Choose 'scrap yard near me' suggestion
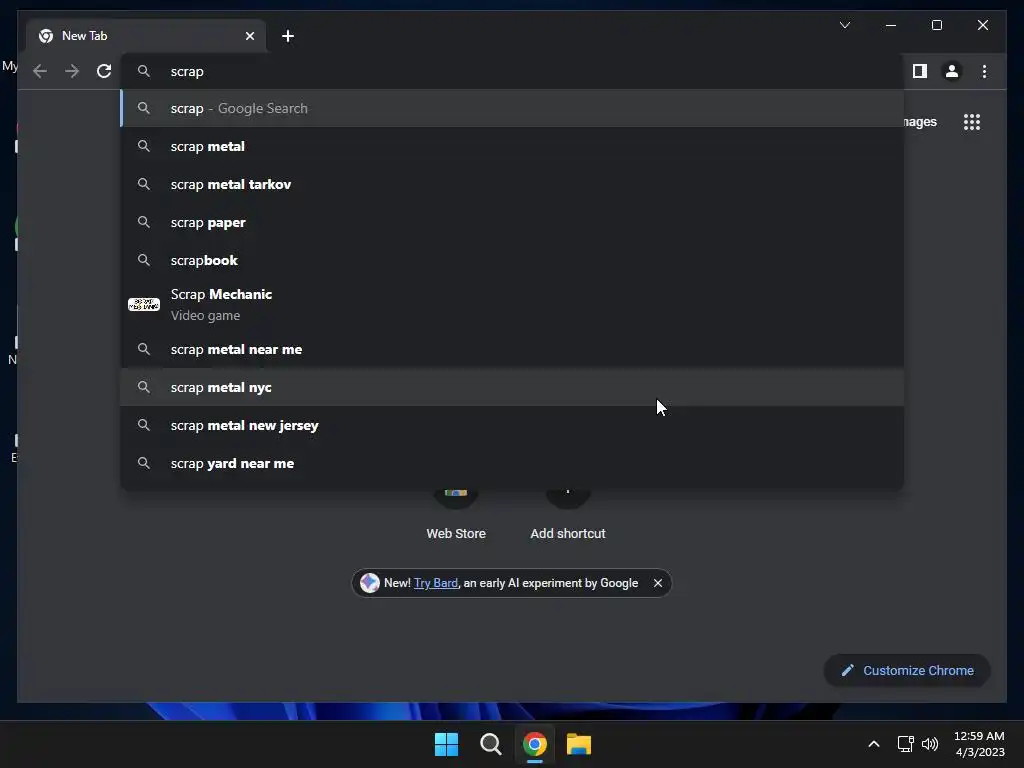 click(x=513, y=463)
